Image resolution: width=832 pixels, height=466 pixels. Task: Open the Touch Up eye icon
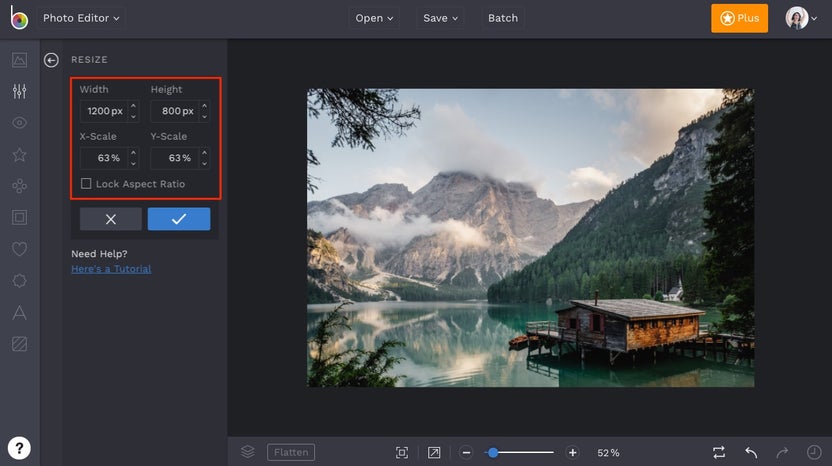tap(20, 123)
